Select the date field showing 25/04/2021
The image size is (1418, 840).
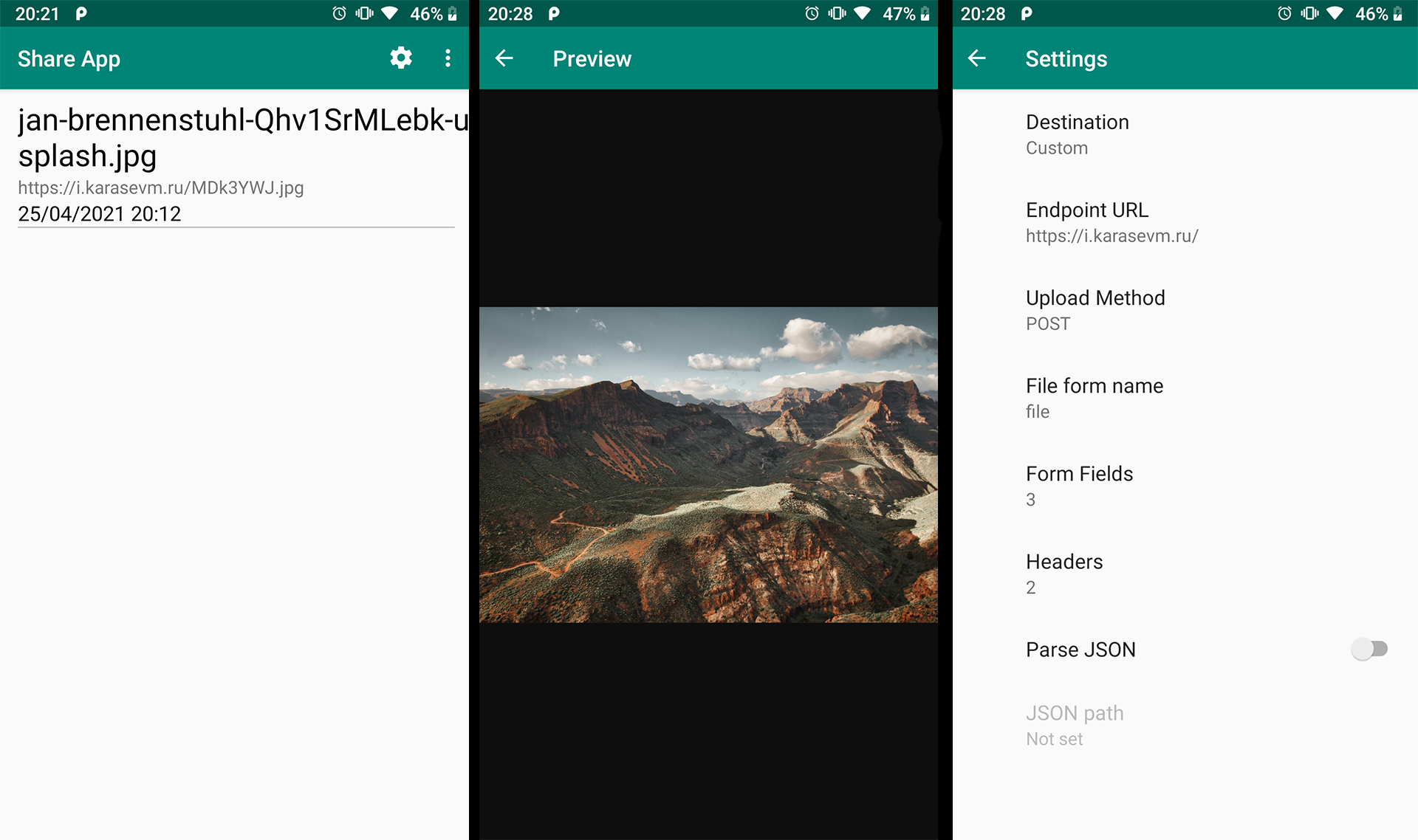[100, 213]
